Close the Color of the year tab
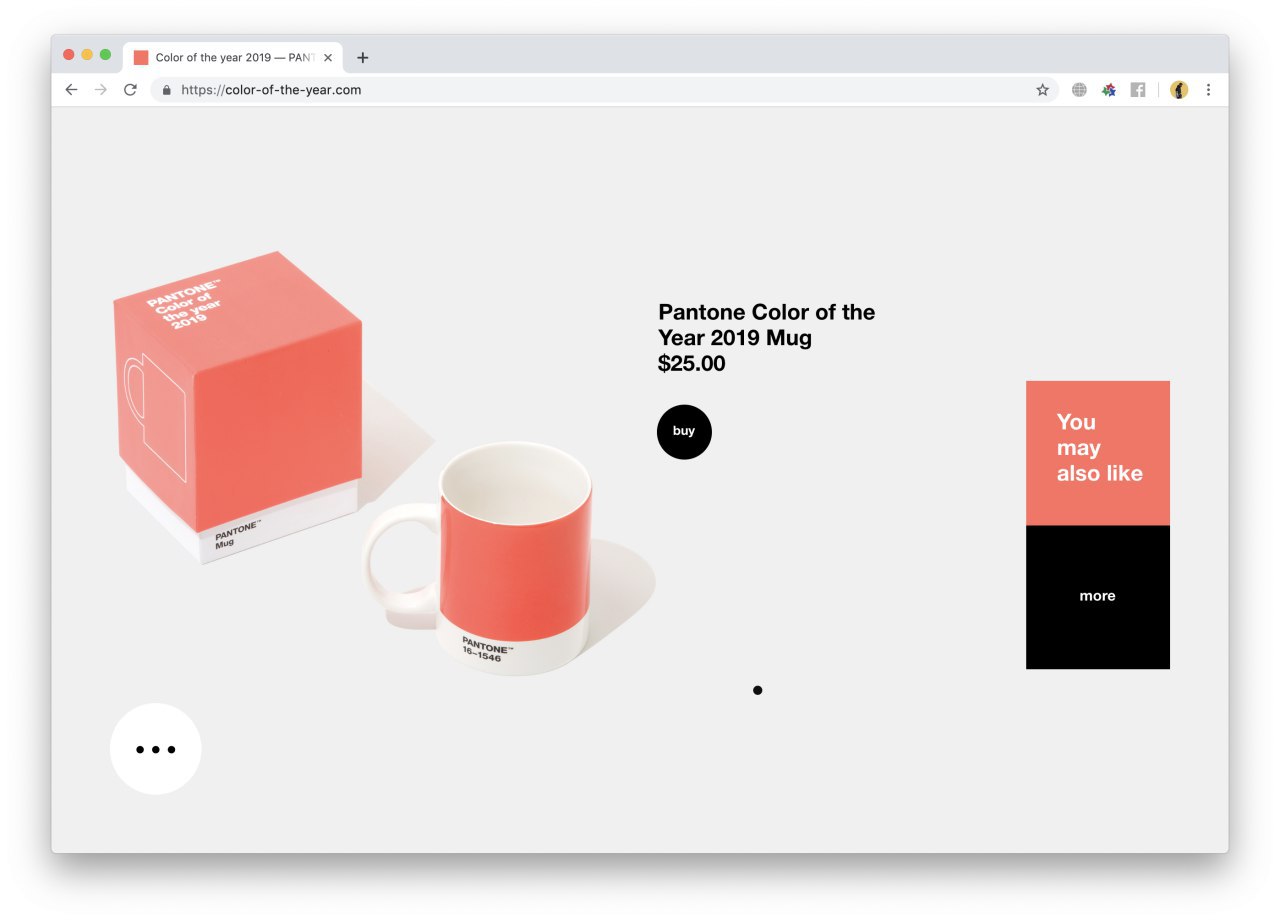The width and height of the screenshot is (1280, 921). tap(328, 58)
